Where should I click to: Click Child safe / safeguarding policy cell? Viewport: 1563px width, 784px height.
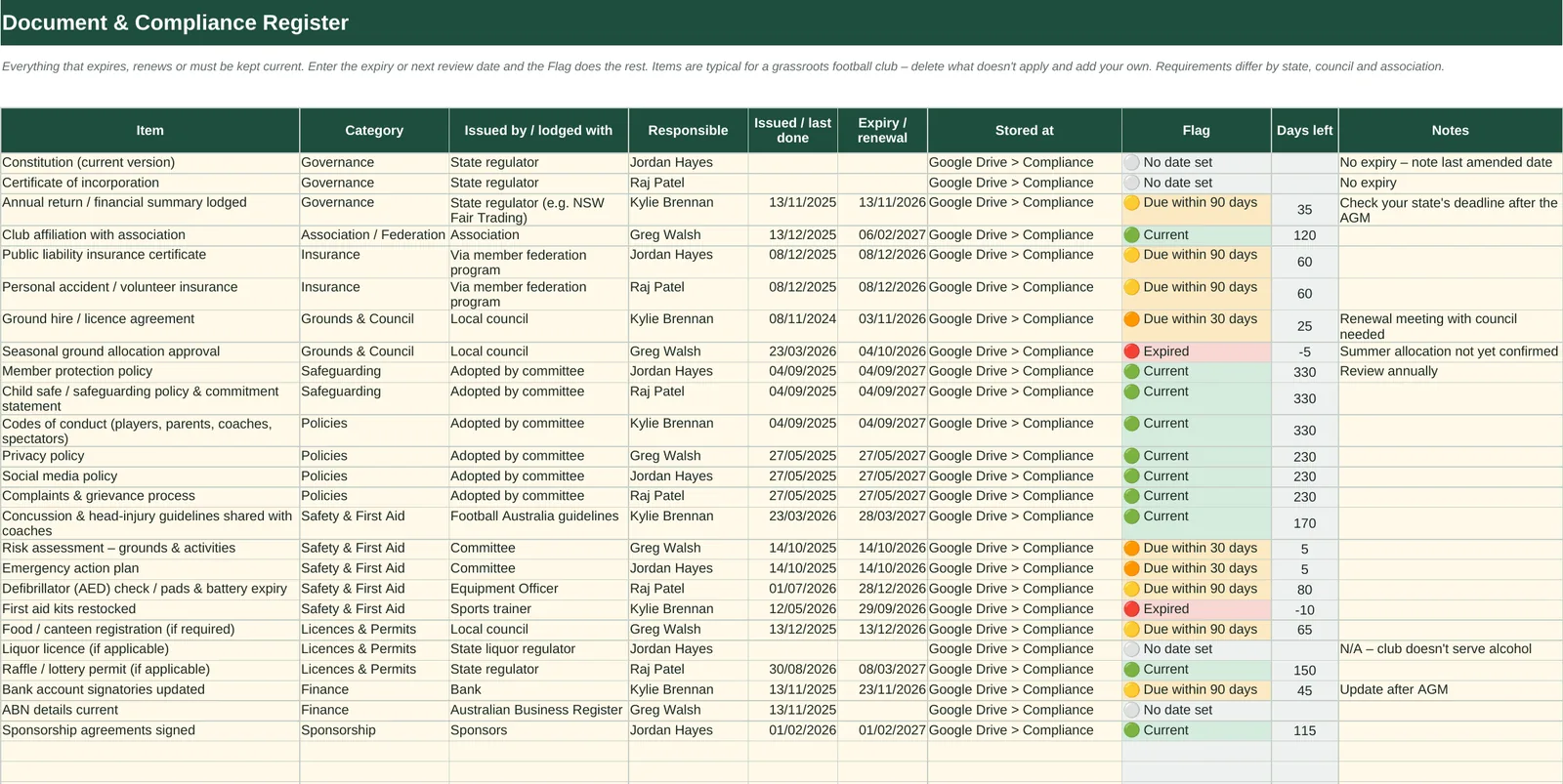(x=149, y=398)
